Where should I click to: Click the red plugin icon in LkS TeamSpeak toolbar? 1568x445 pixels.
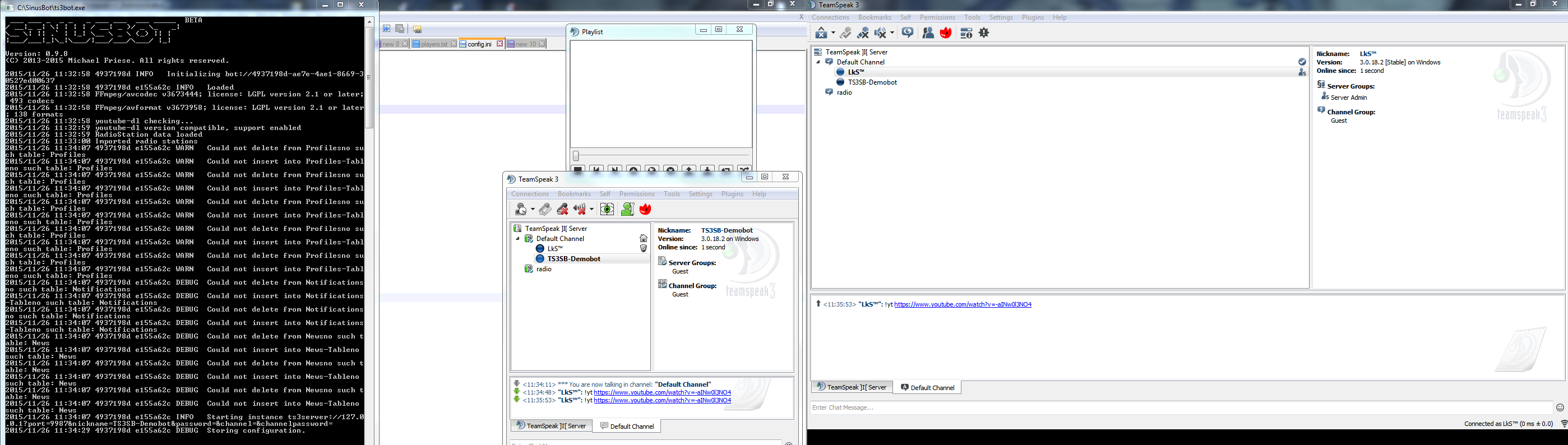pos(946,33)
